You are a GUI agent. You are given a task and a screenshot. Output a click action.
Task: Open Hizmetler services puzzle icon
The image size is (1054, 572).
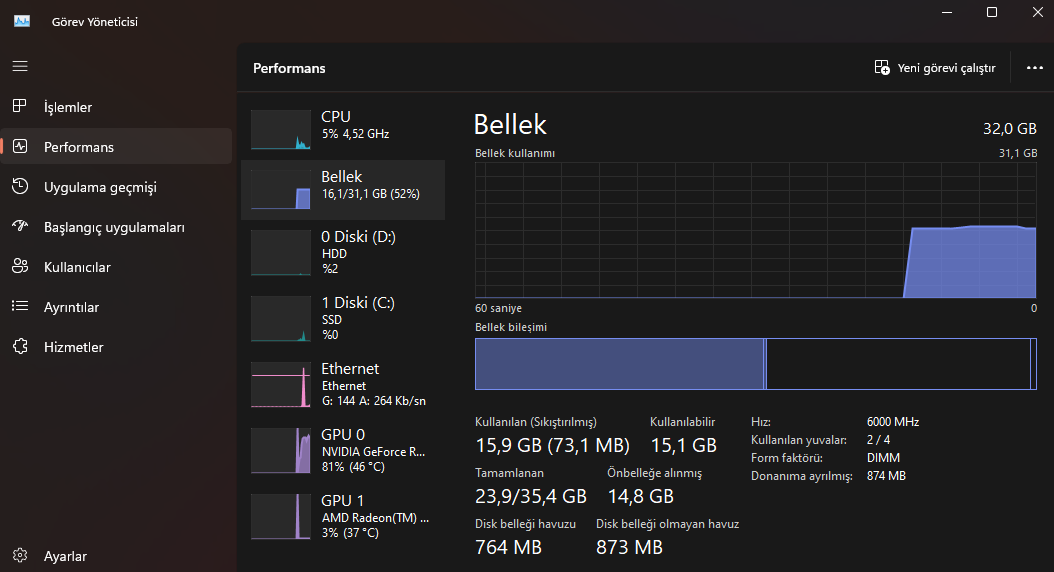[20, 347]
